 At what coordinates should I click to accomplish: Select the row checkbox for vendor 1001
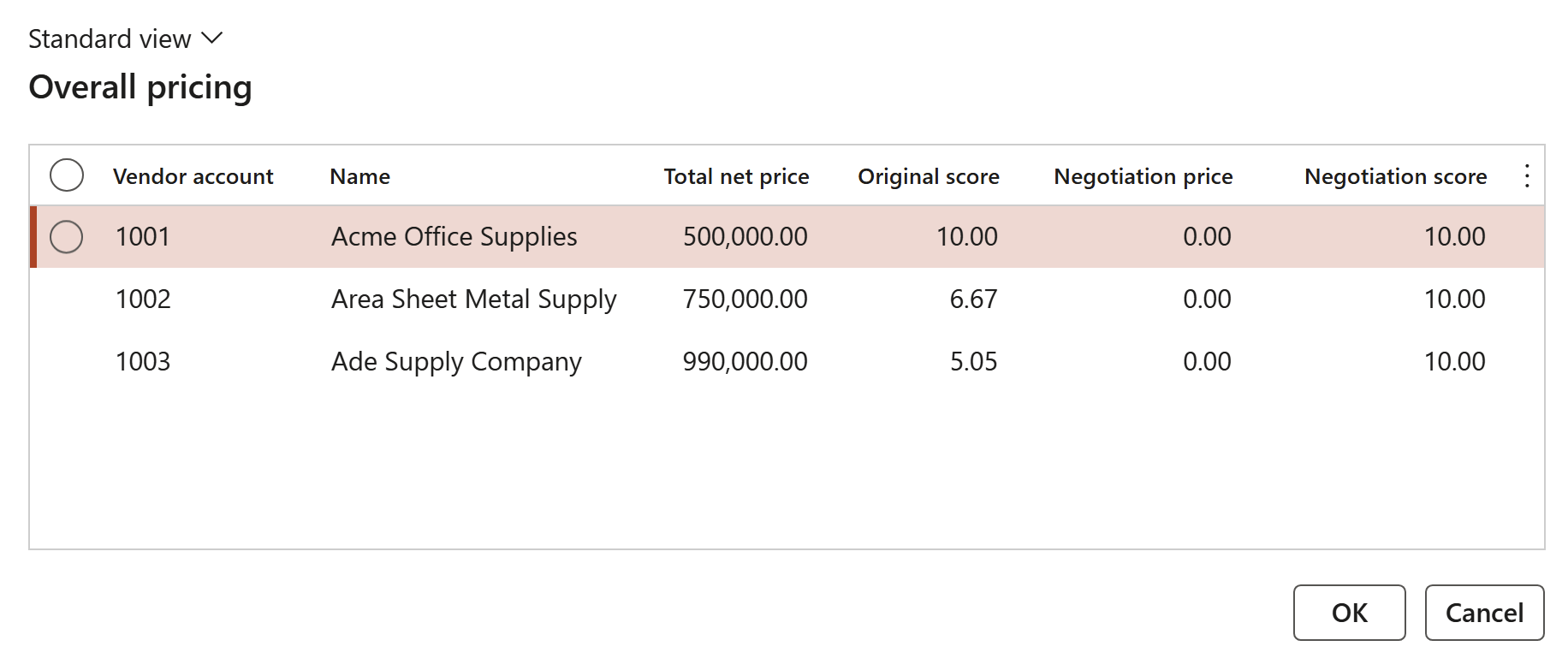pos(67,237)
